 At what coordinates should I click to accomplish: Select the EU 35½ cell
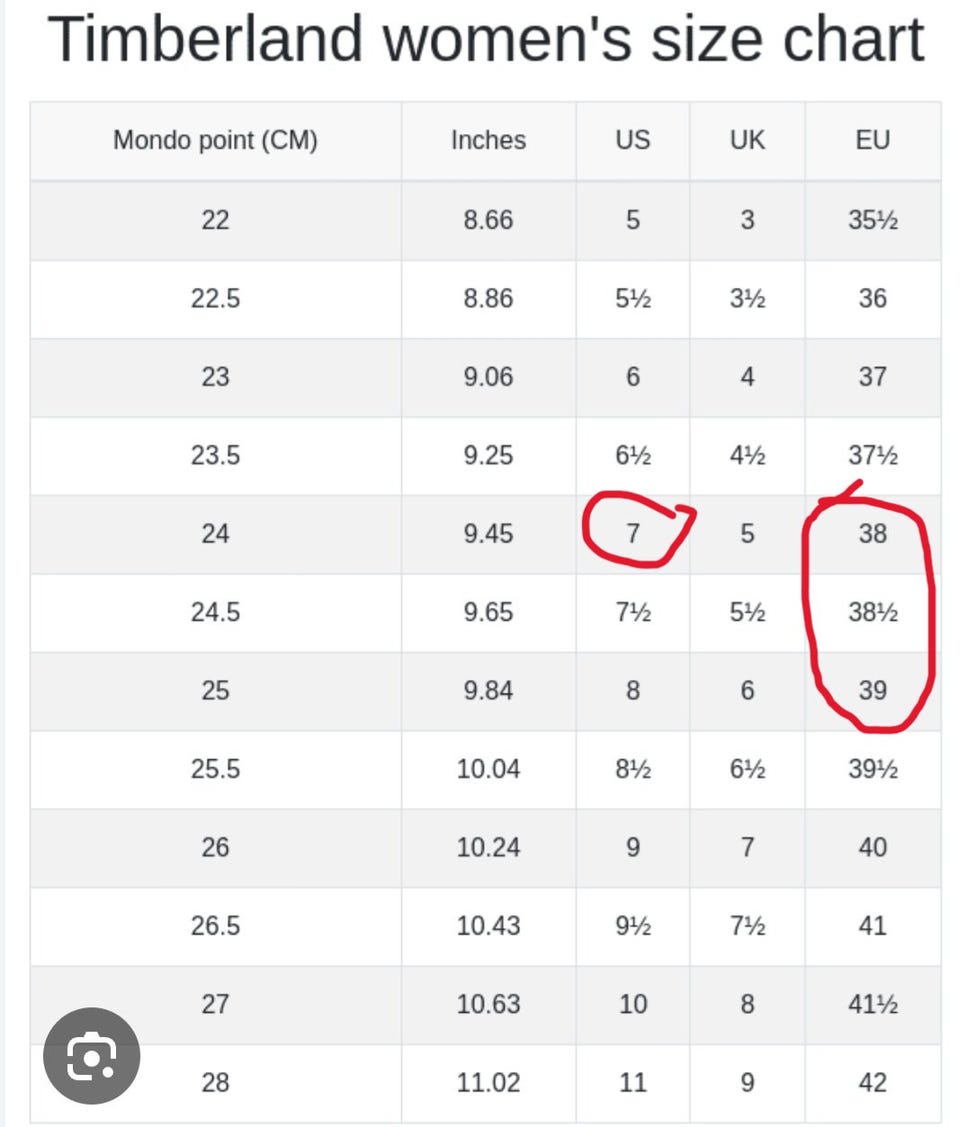(873, 220)
